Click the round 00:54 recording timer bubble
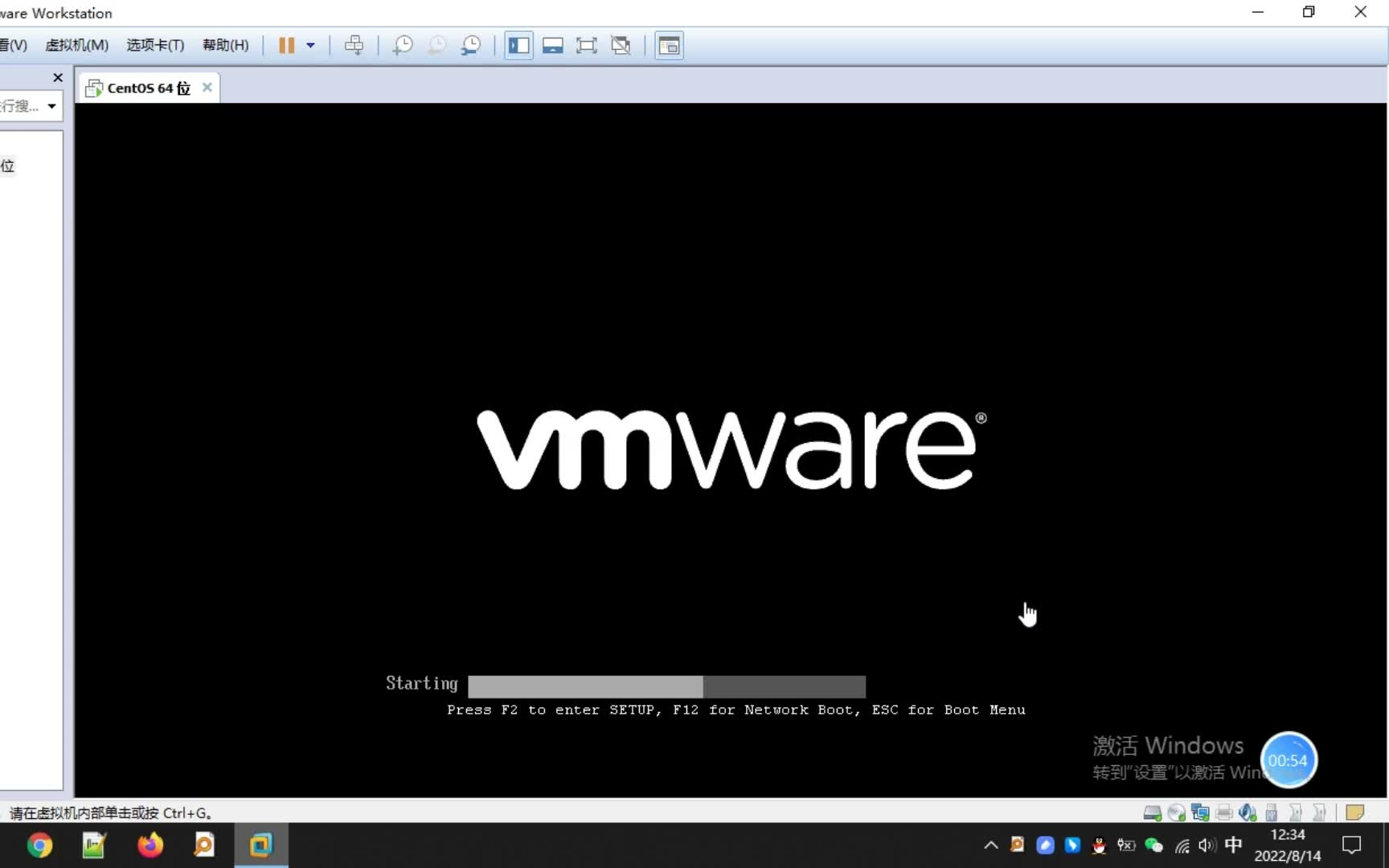This screenshot has width=1389, height=868. (x=1288, y=760)
